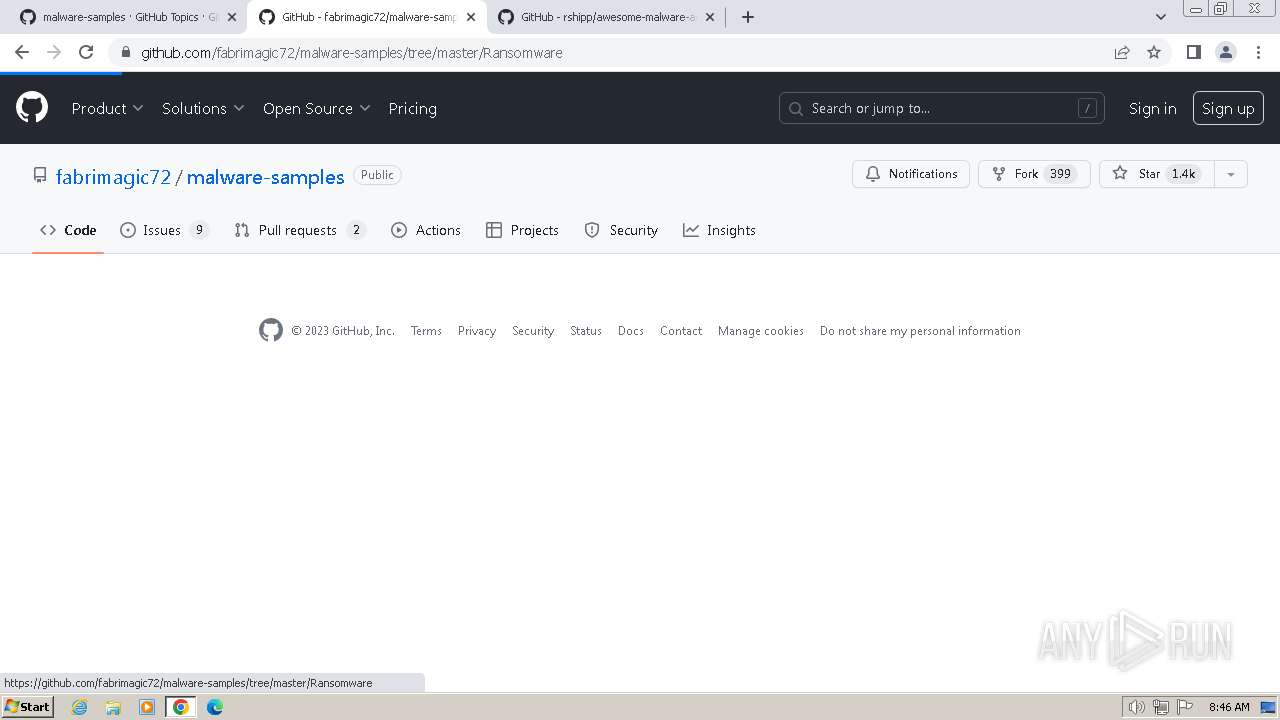Switch to rshipp/awesome-malware browser tab

click(607, 17)
